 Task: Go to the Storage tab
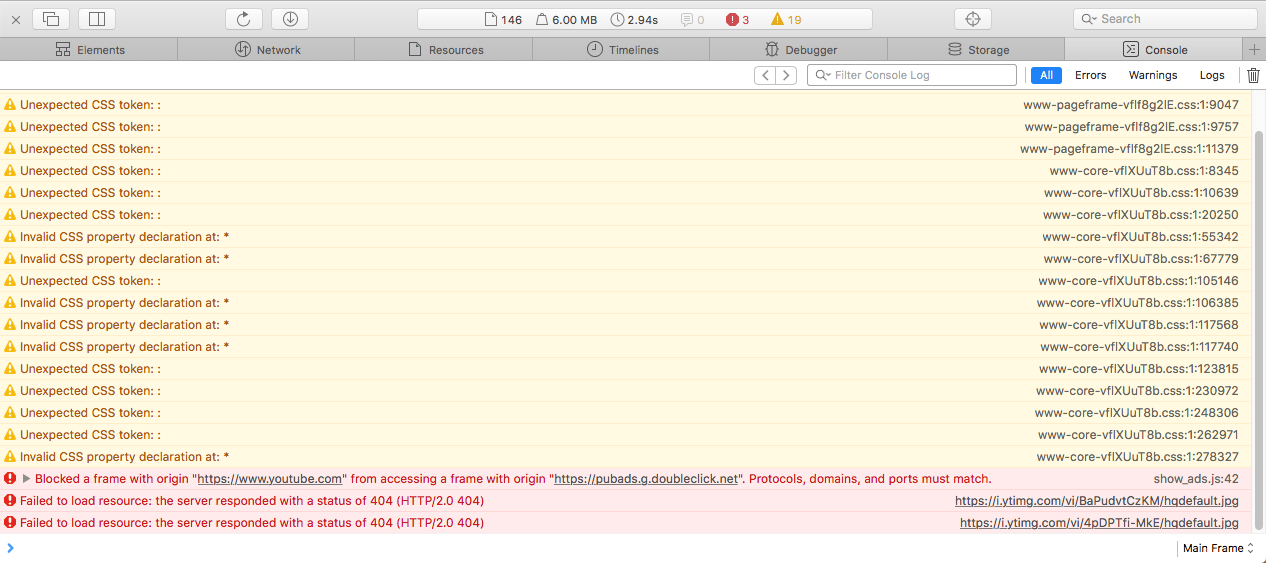(x=977, y=50)
